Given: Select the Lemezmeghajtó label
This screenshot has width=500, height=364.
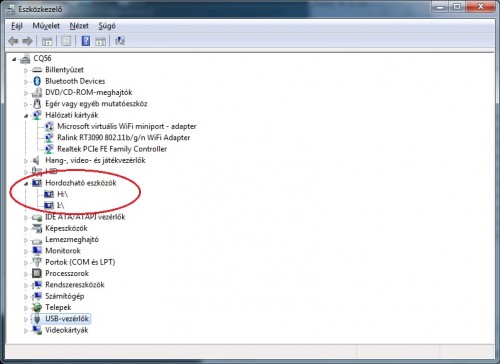Looking at the screenshot, I should [x=72, y=240].
